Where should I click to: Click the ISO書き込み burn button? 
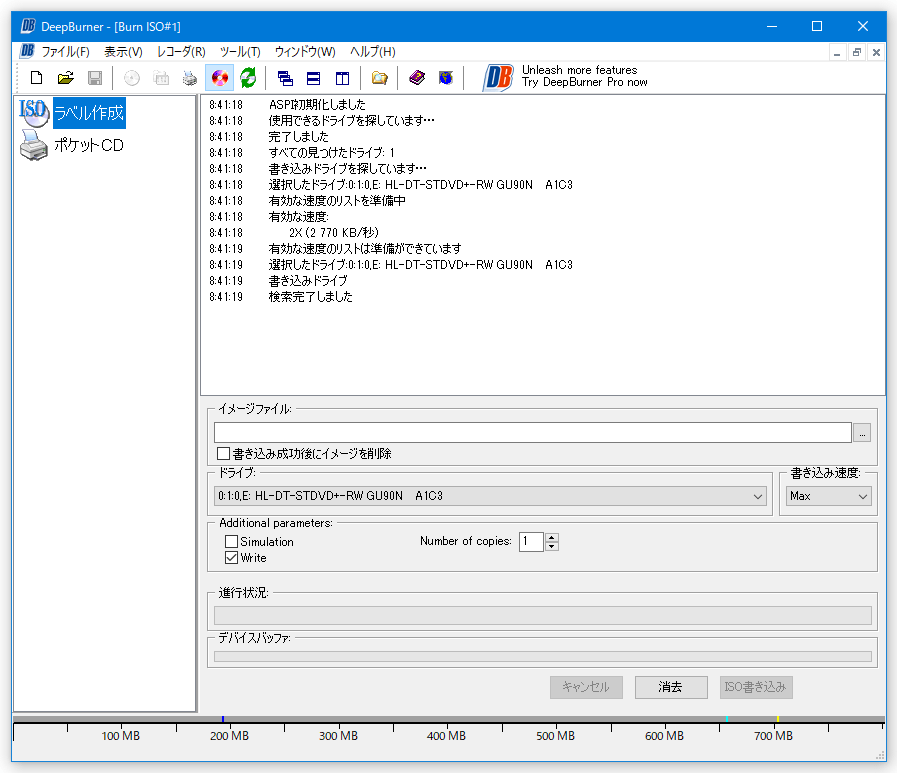click(x=756, y=687)
